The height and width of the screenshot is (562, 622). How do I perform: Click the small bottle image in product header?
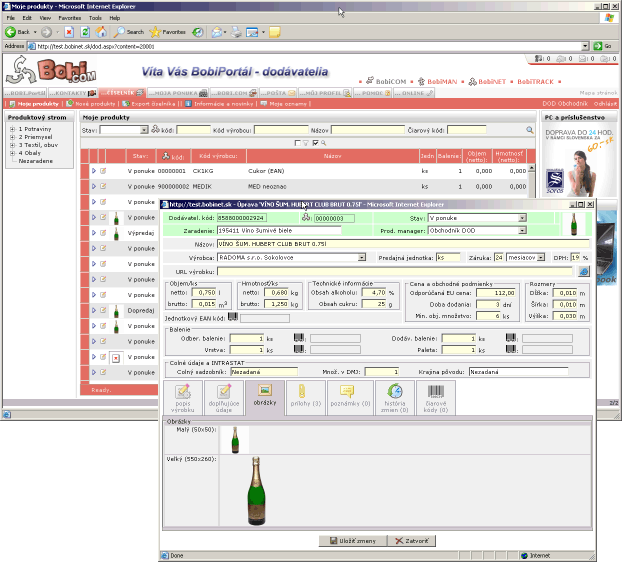pos(574,224)
